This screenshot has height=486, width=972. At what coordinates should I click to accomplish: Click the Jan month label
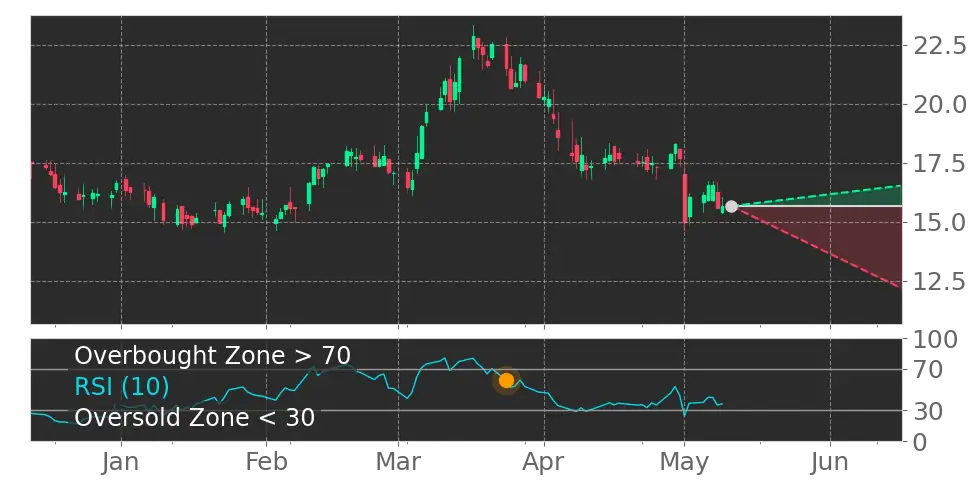[121, 462]
